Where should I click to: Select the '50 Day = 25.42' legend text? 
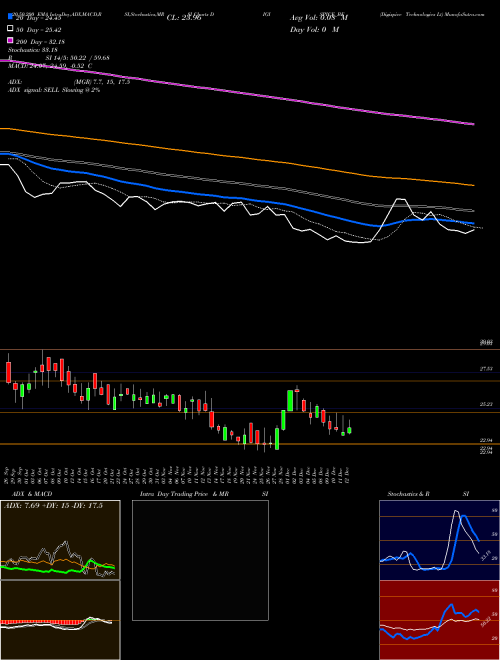[x=39, y=30]
